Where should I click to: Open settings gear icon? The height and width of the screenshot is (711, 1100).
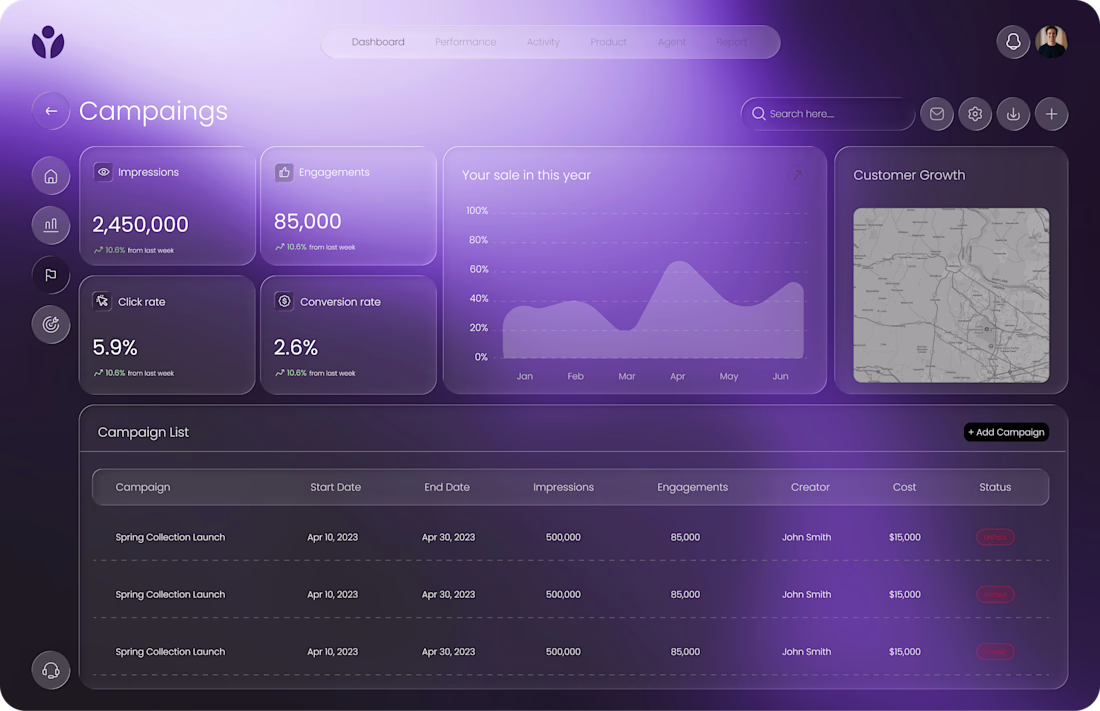(x=975, y=114)
